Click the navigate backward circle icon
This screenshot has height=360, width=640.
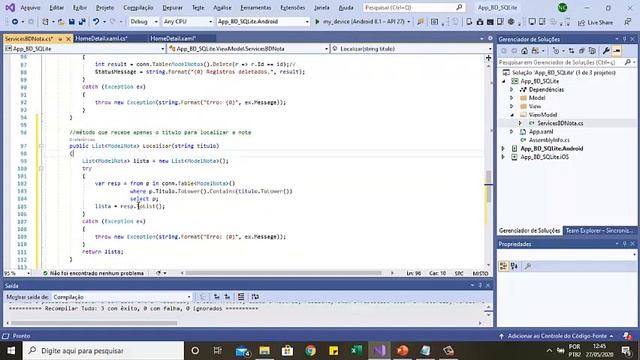tap(15, 22)
